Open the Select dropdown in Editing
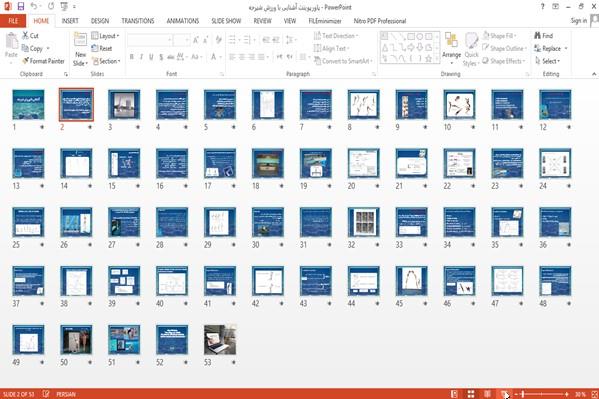This screenshot has height=399, width=599. [547, 61]
